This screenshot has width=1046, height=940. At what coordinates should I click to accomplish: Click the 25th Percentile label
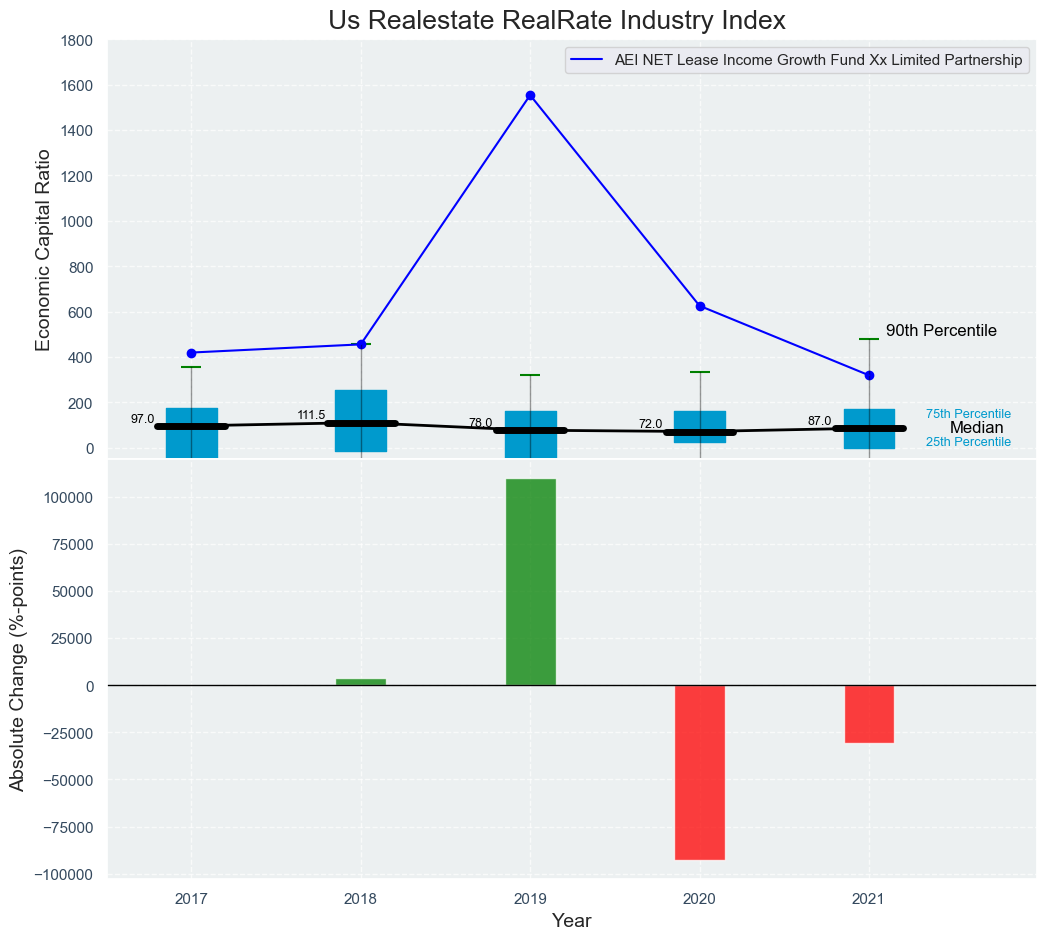click(x=967, y=442)
